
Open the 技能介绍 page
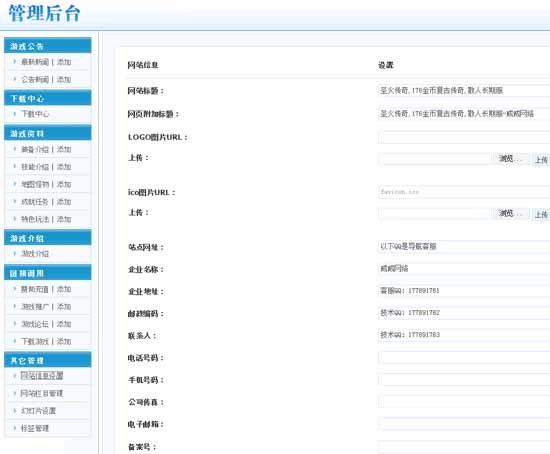click(x=35, y=167)
